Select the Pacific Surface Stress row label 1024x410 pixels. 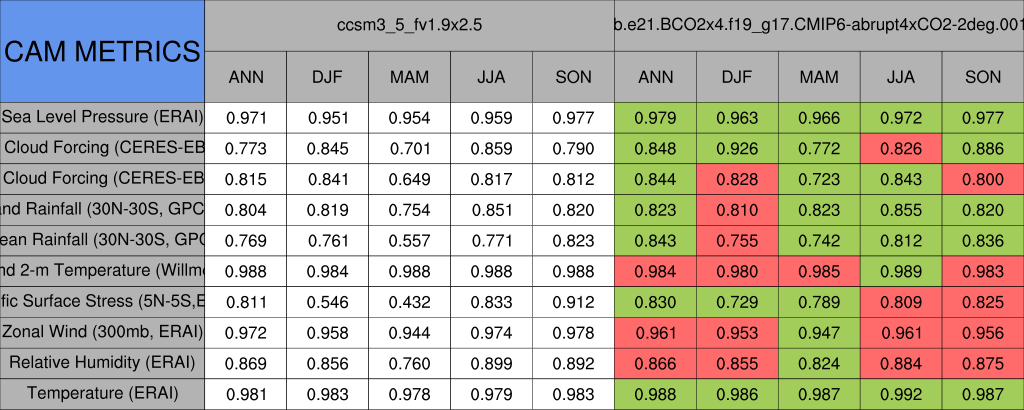102,301
